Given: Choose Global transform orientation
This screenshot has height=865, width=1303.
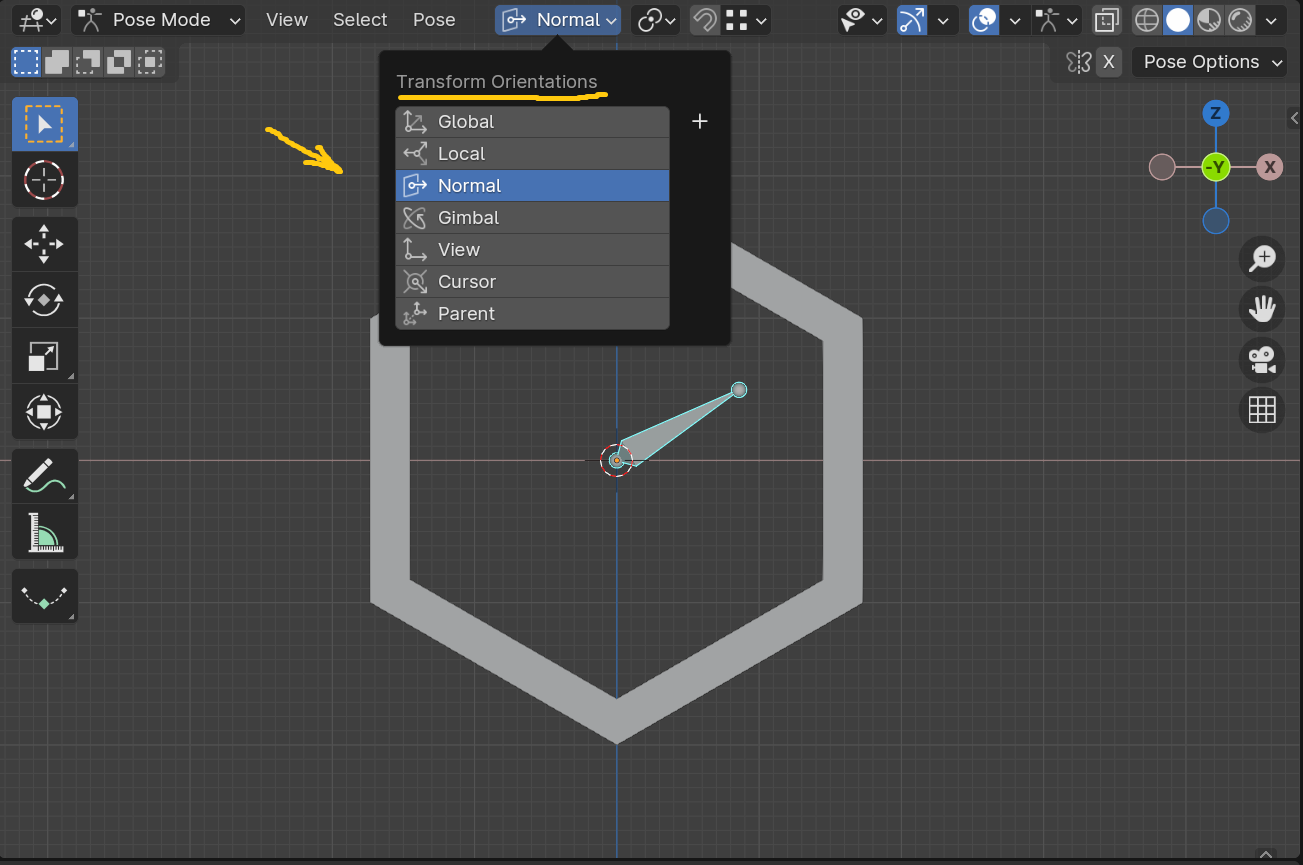Looking at the screenshot, I should click(x=533, y=122).
